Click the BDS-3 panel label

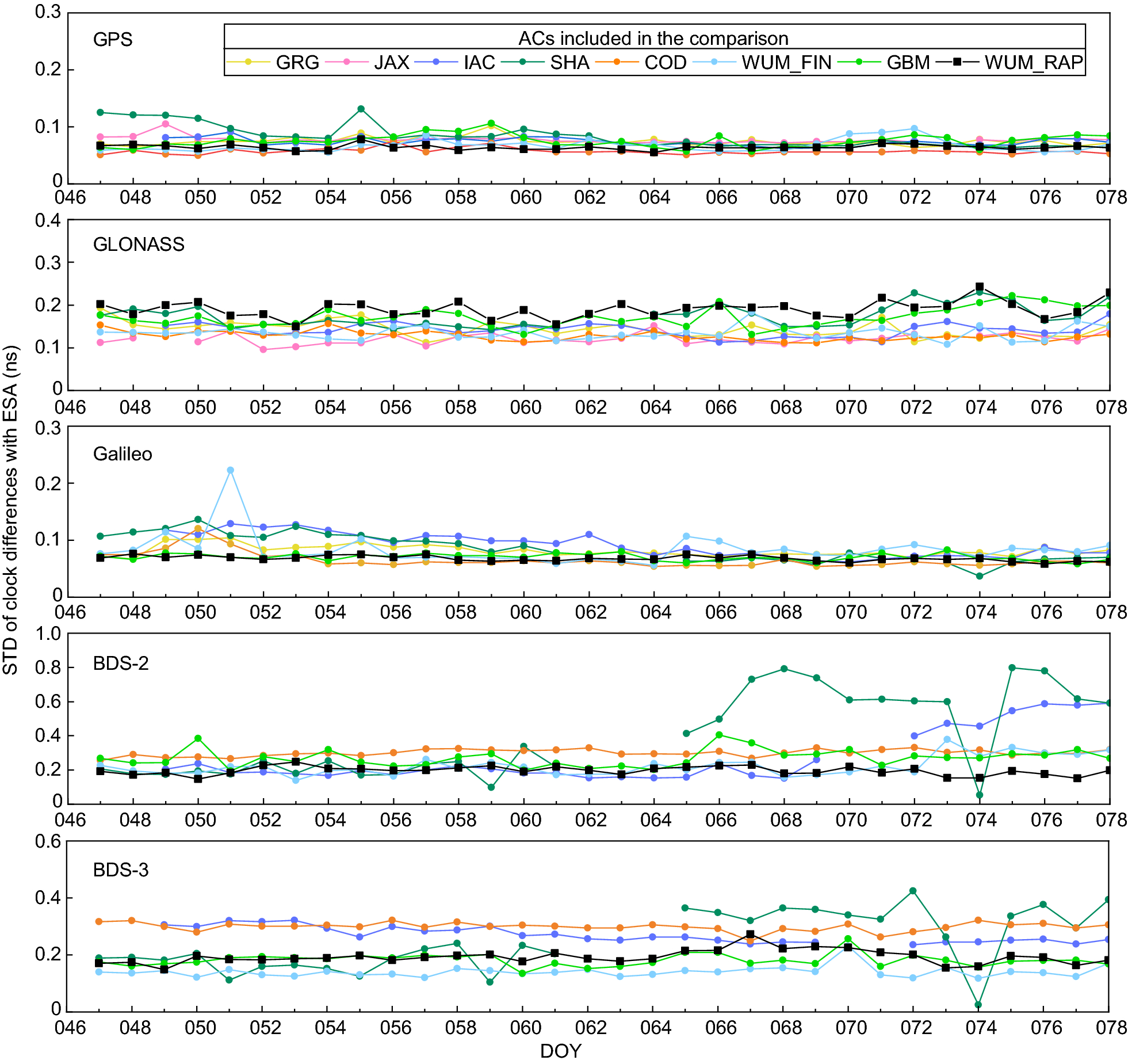121,869
